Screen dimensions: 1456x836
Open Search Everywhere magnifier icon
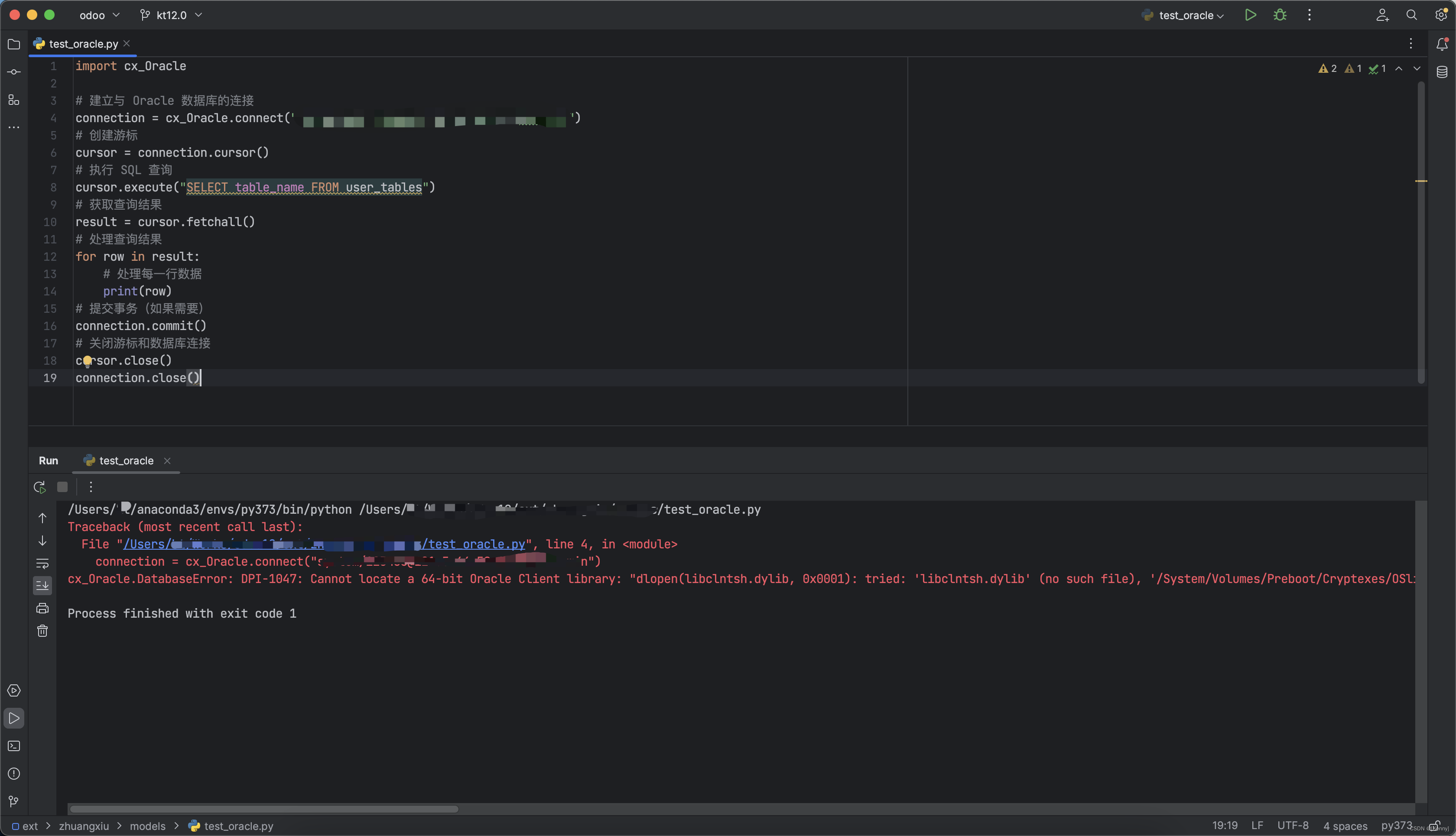1411,15
